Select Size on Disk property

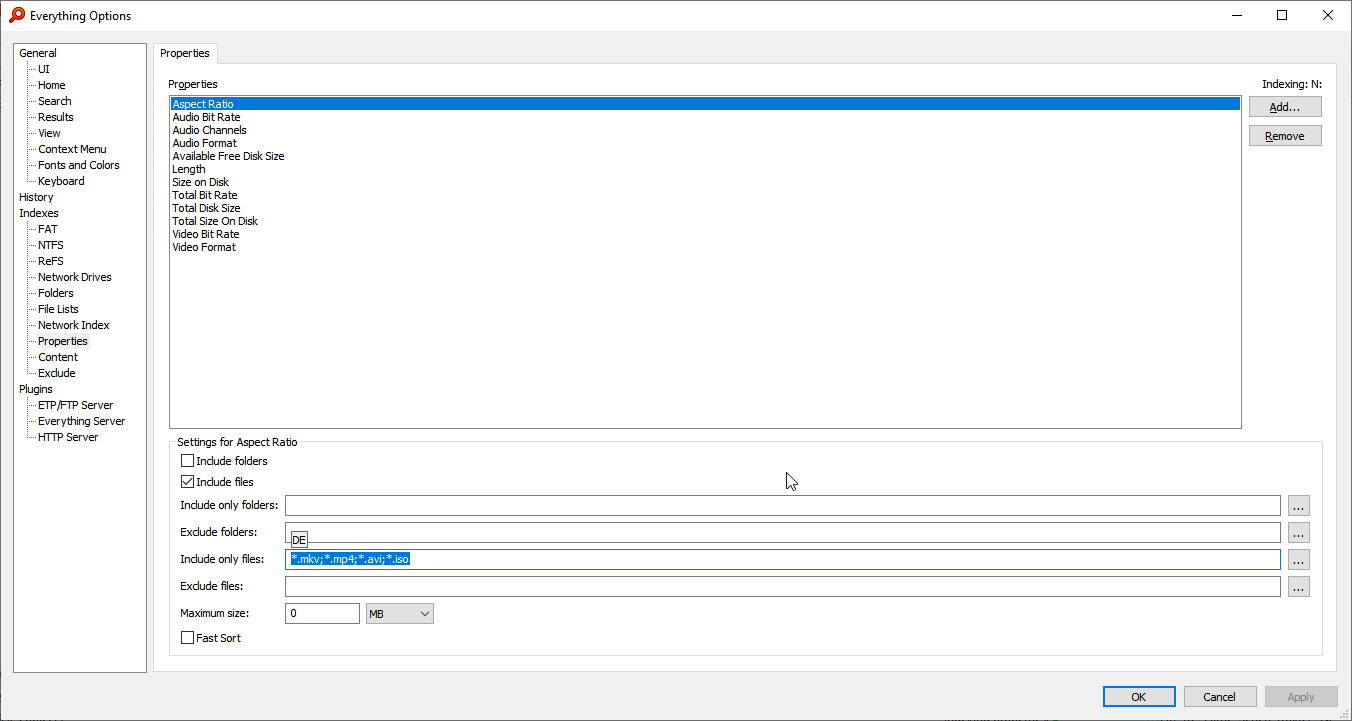(x=705, y=182)
